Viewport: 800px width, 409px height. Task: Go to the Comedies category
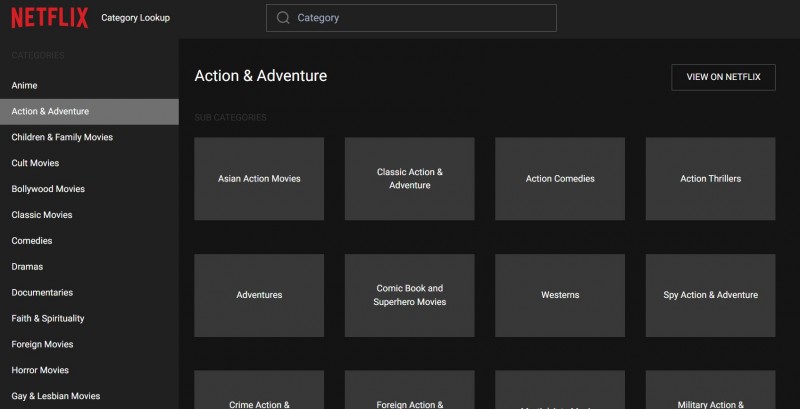click(32, 241)
